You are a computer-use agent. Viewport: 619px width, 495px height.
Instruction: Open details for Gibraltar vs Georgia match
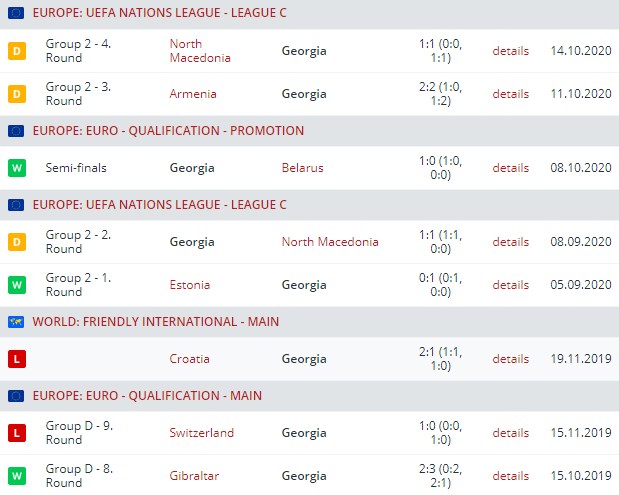[510, 475]
